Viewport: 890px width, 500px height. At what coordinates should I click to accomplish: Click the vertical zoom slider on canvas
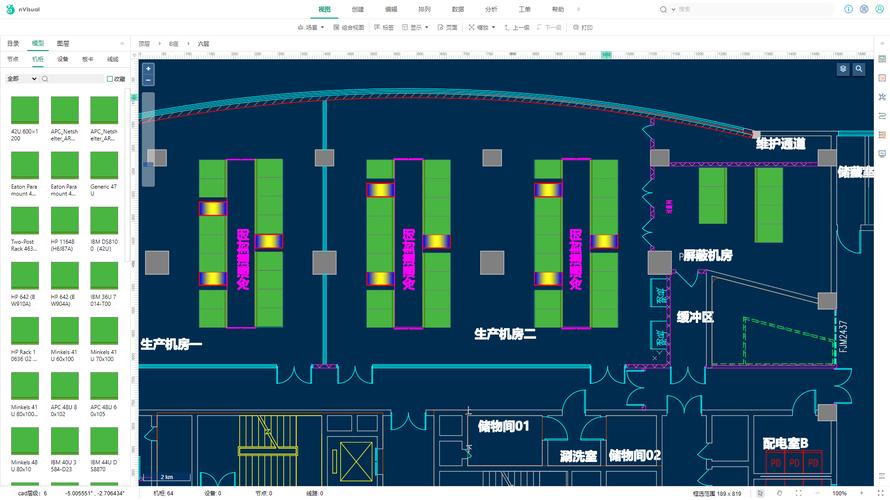[x=148, y=139]
